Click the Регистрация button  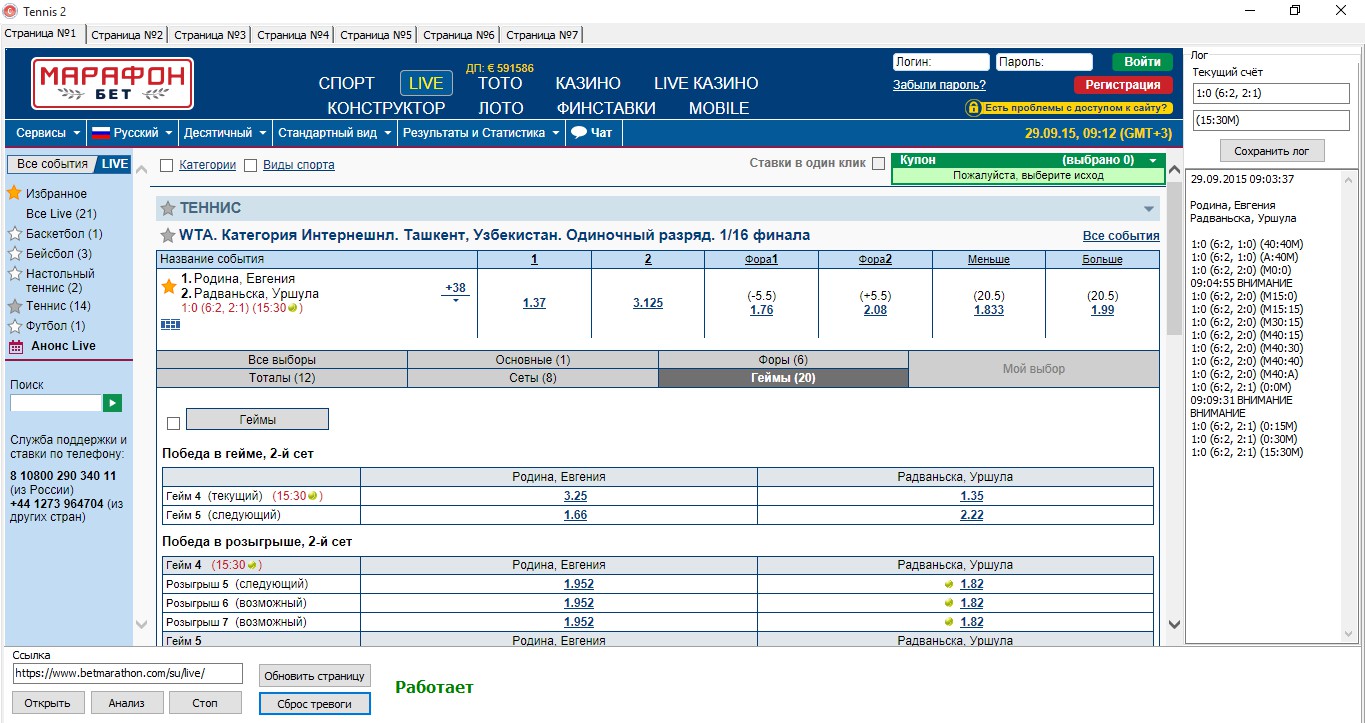[x=1123, y=85]
